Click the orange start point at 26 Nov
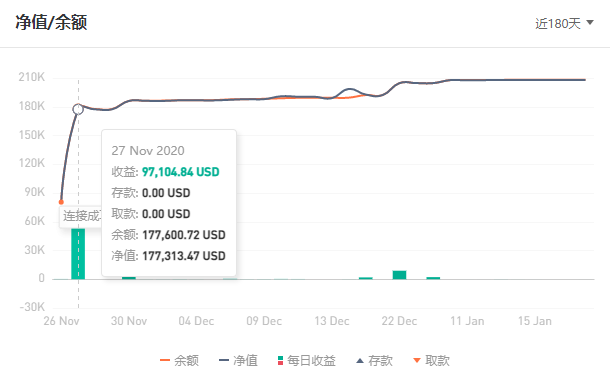The width and height of the screenshot is (610, 377). click(x=61, y=202)
